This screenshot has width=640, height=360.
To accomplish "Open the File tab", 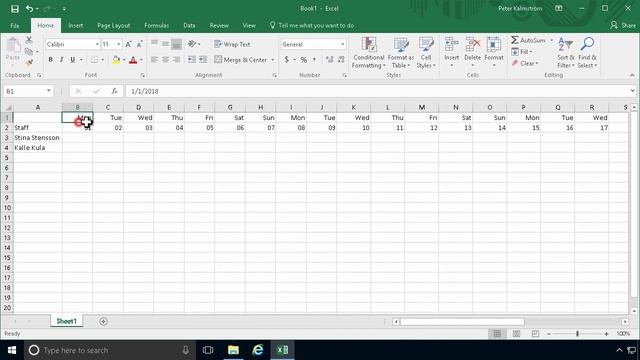I will click(15, 25).
